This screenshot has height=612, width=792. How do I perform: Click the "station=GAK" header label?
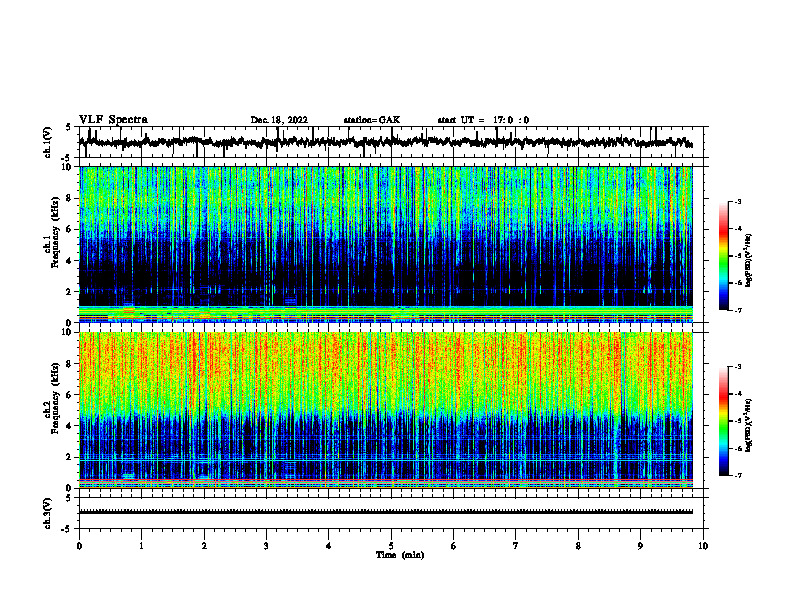pyautogui.click(x=372, y=120)
